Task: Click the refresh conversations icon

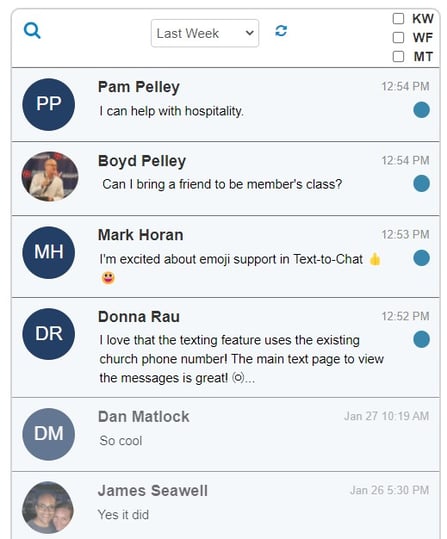Action: pyautogui.click(x=281, y=31)
